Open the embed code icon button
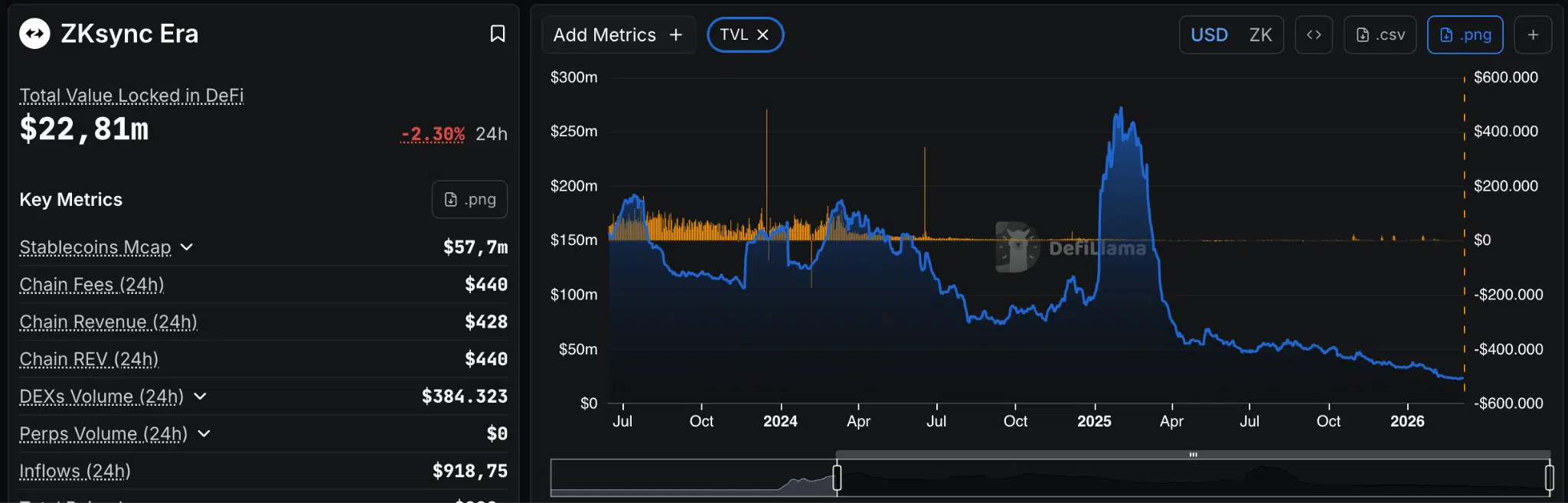The image size is (1568, 503). [x=1314, y=35]
